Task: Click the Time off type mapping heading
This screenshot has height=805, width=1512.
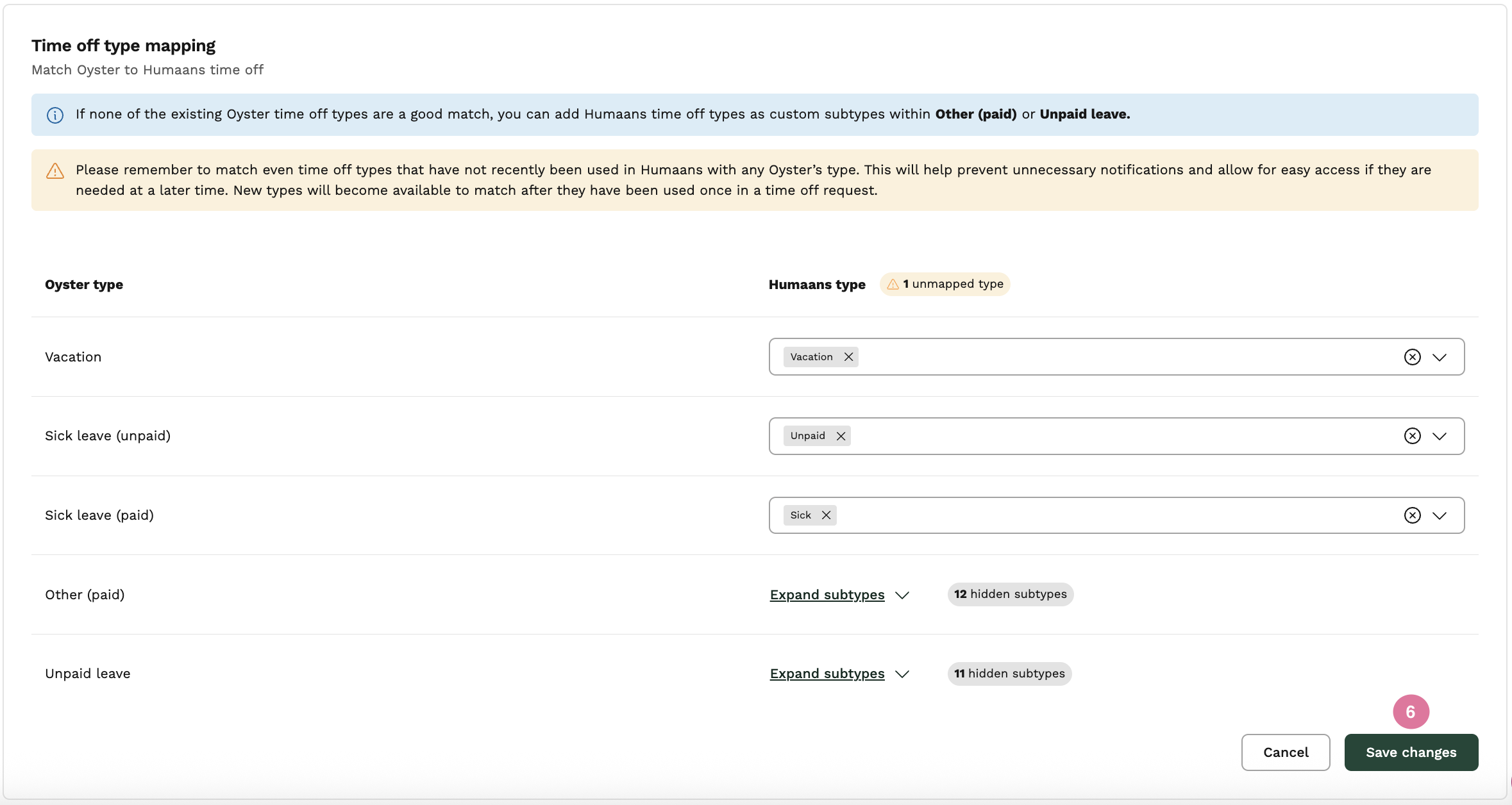Action: [x=124, y=46]
